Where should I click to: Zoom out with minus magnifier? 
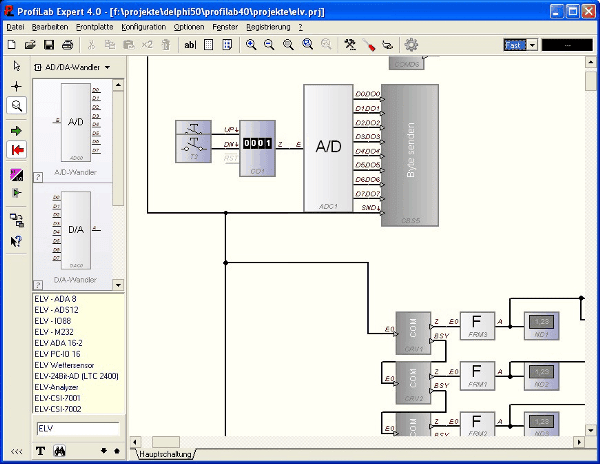pyautogui.click(x=269, y=45)
